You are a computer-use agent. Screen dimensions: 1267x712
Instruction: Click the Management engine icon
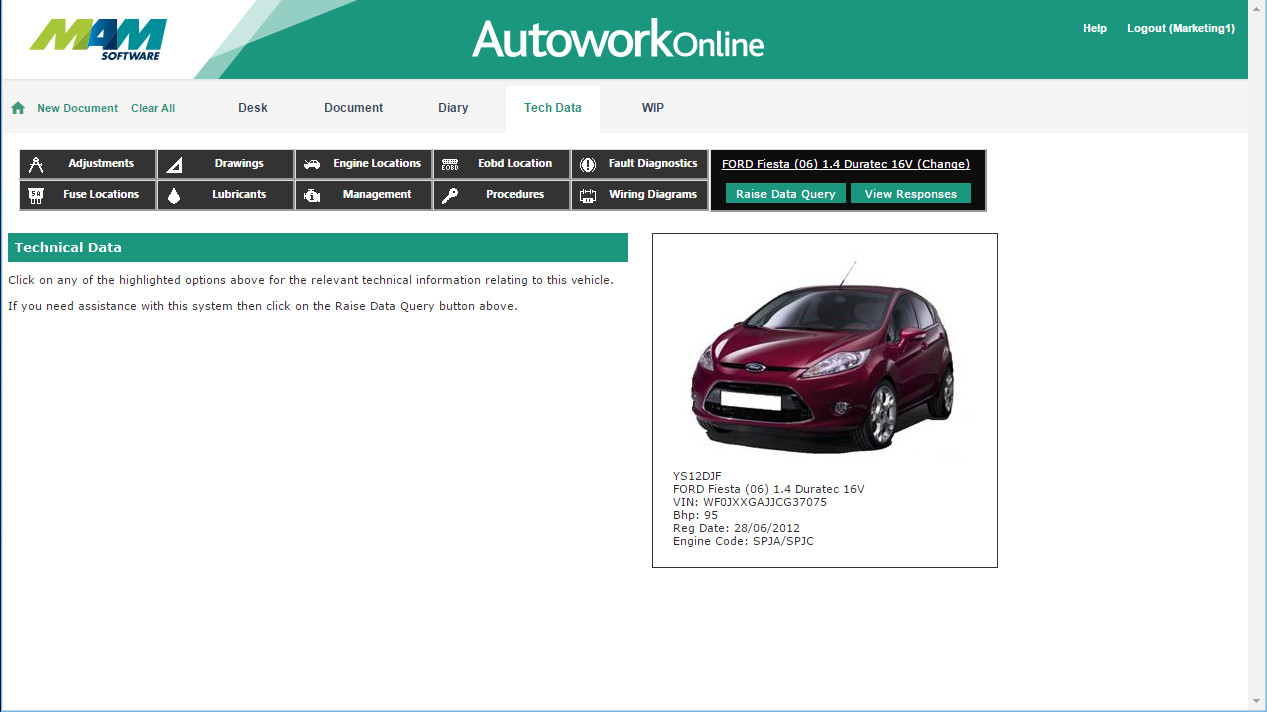(312, 196)
